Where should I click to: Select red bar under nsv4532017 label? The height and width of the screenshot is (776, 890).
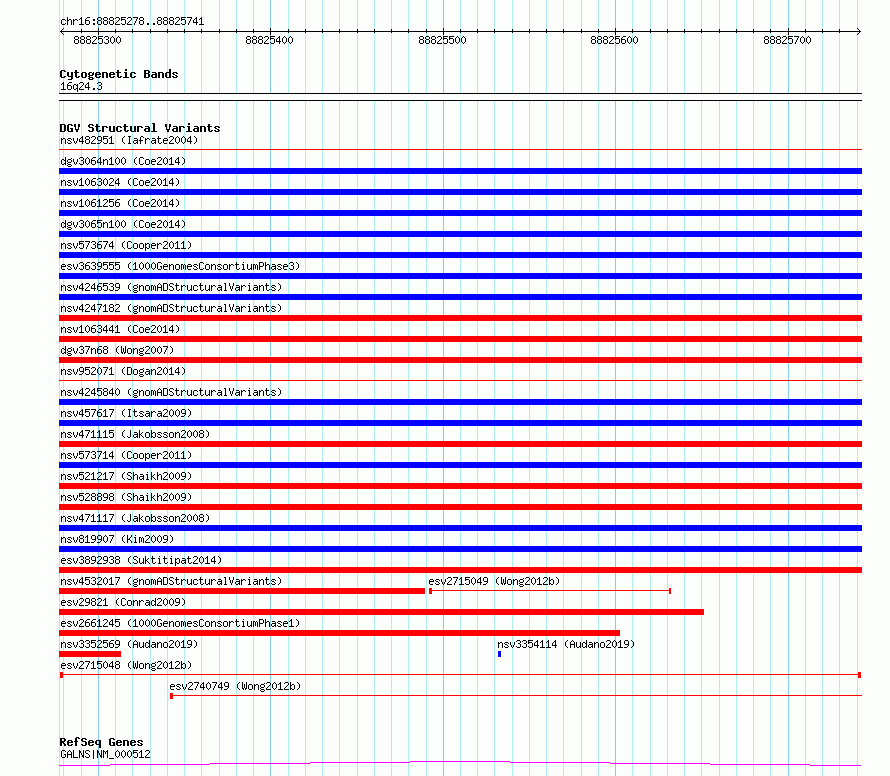(x=242, y=591)
